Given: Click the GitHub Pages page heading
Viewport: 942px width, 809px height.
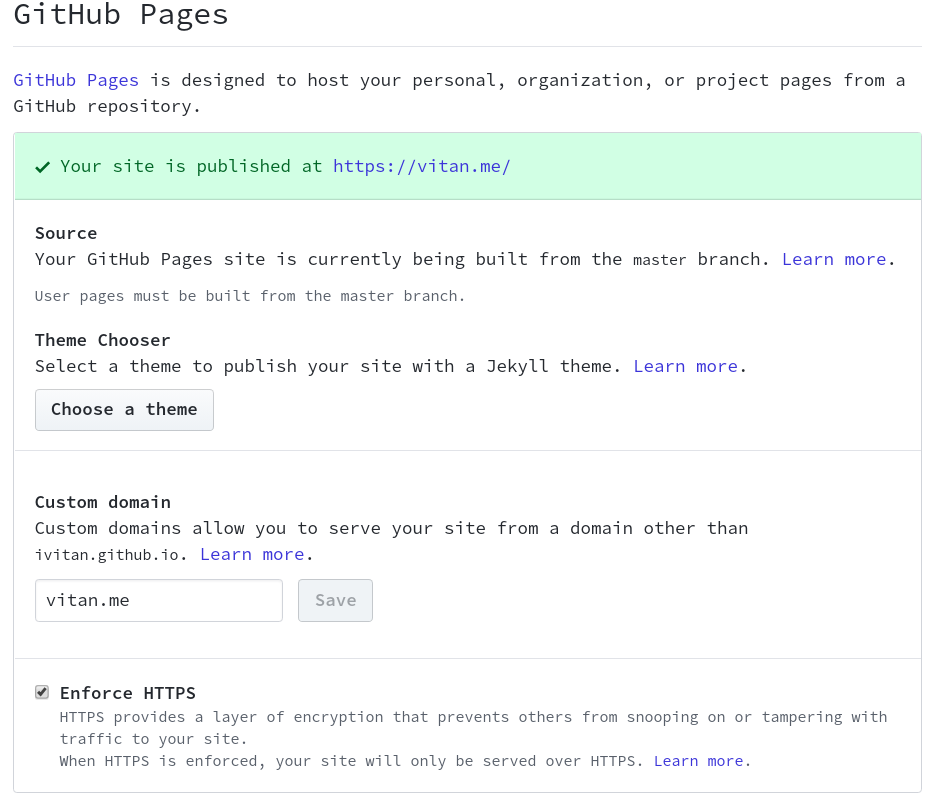Looking at the screenshot, I should [x=121, y=16].
